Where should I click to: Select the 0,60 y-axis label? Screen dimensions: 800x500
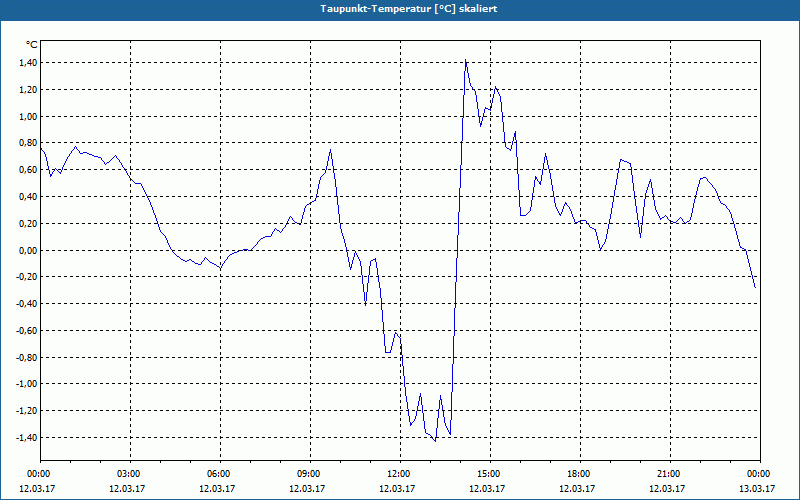point(28,170)
